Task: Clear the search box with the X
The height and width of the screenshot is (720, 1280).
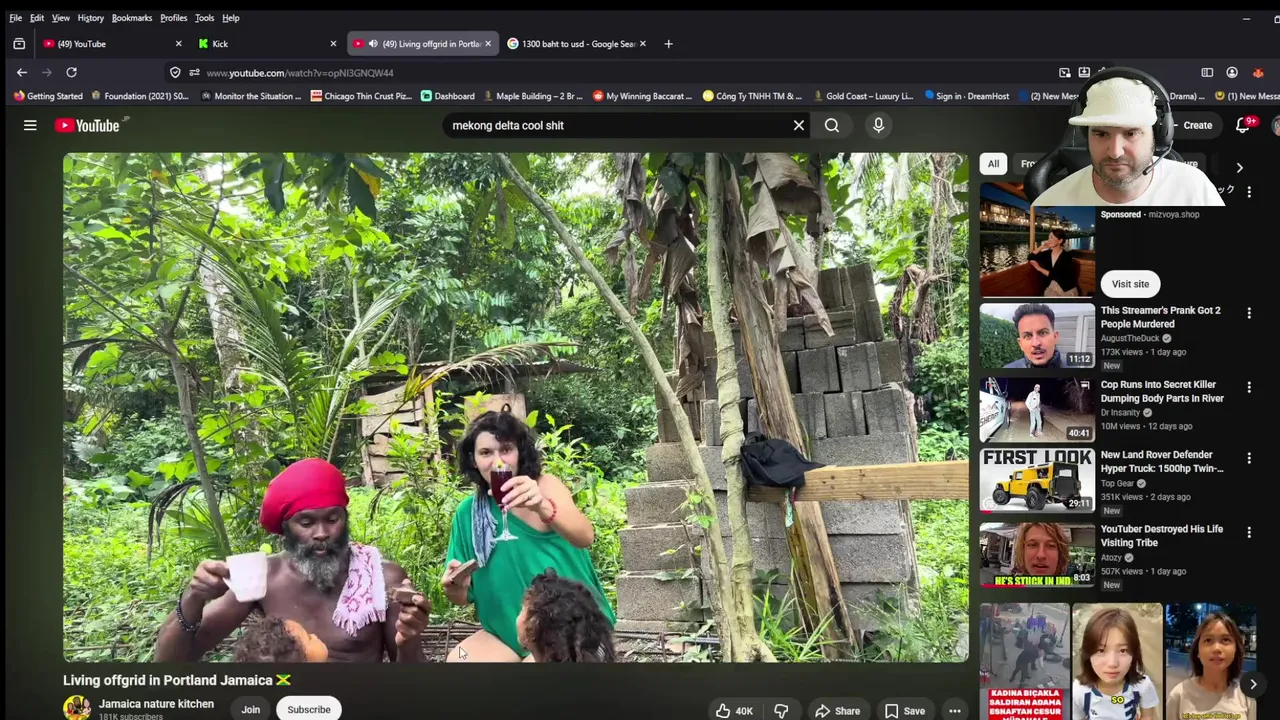Action: pyautogui.click(x=799, y=125)
